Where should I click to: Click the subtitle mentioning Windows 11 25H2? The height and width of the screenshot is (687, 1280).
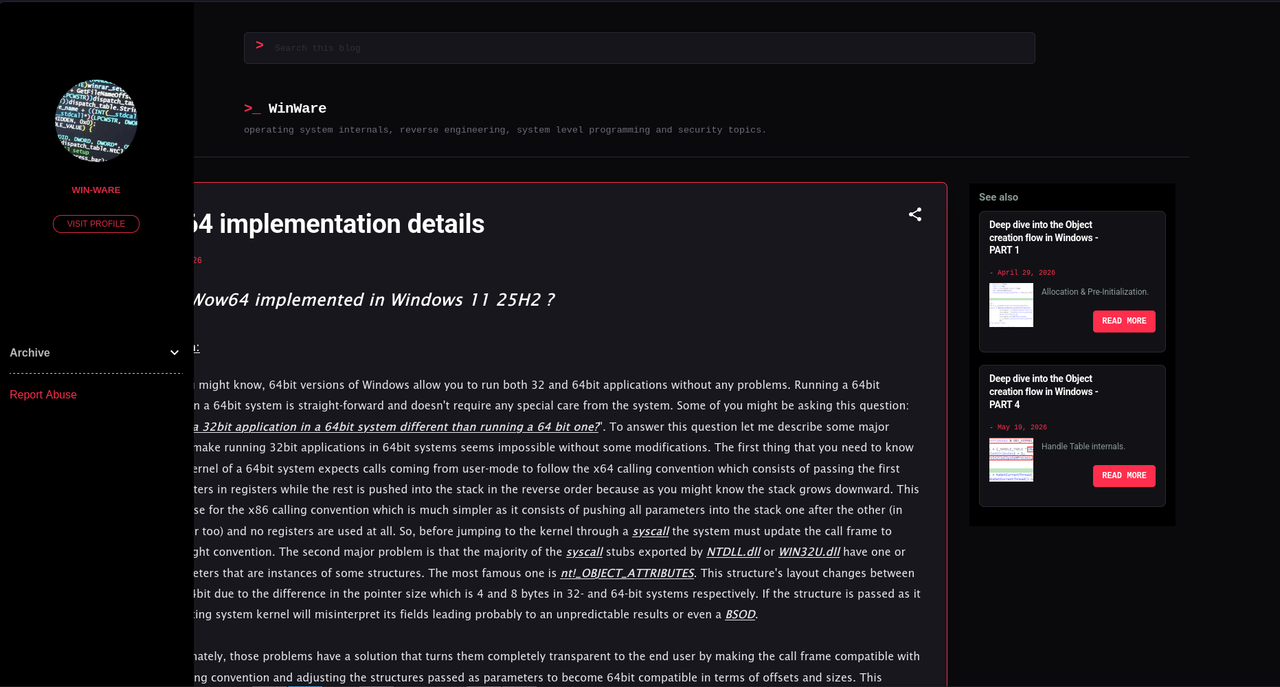click(374, 300)
